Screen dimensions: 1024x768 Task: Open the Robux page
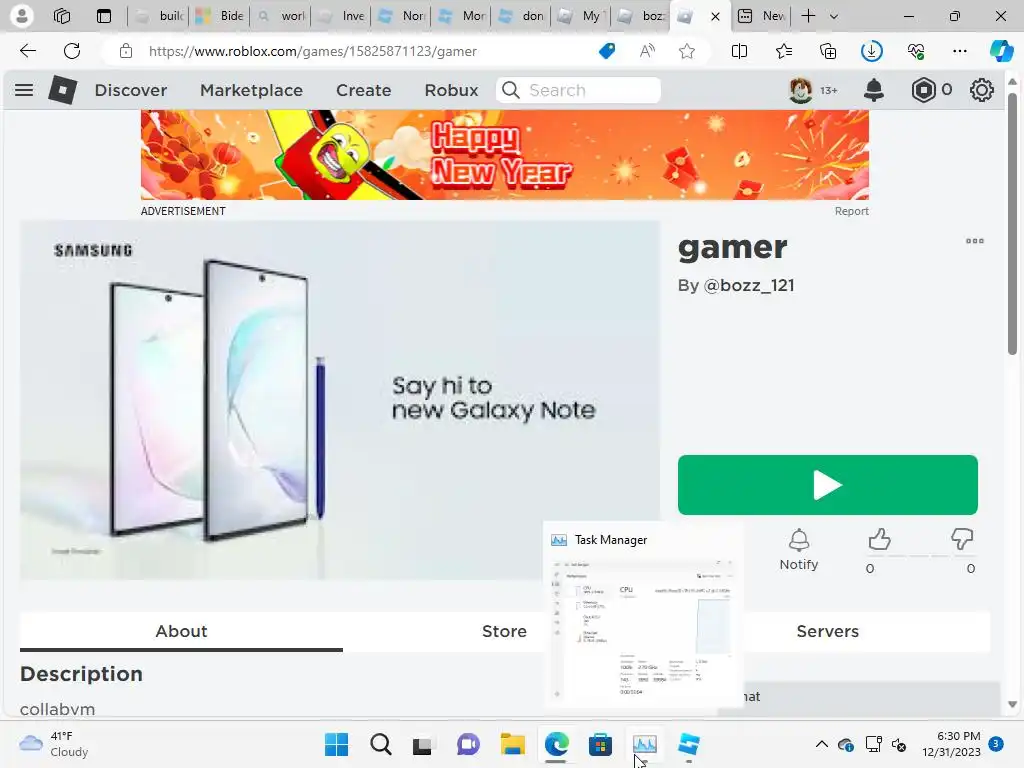(451, 90)
